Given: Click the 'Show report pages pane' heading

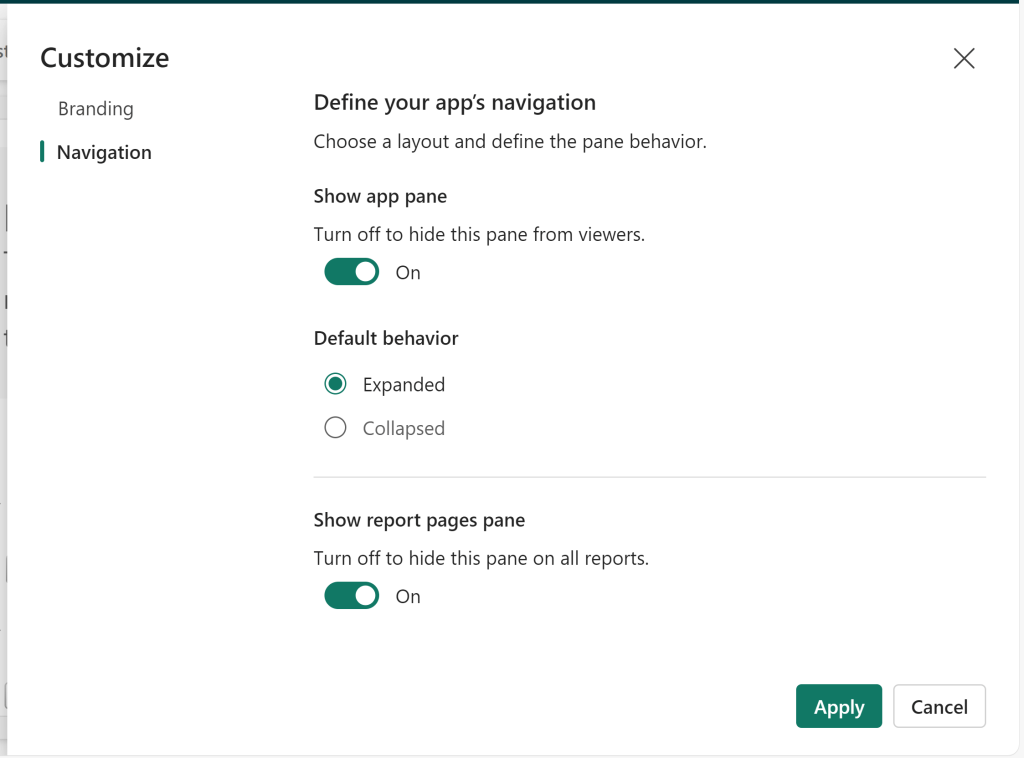Looking at the screenshot, I should [x=419, y=520].
